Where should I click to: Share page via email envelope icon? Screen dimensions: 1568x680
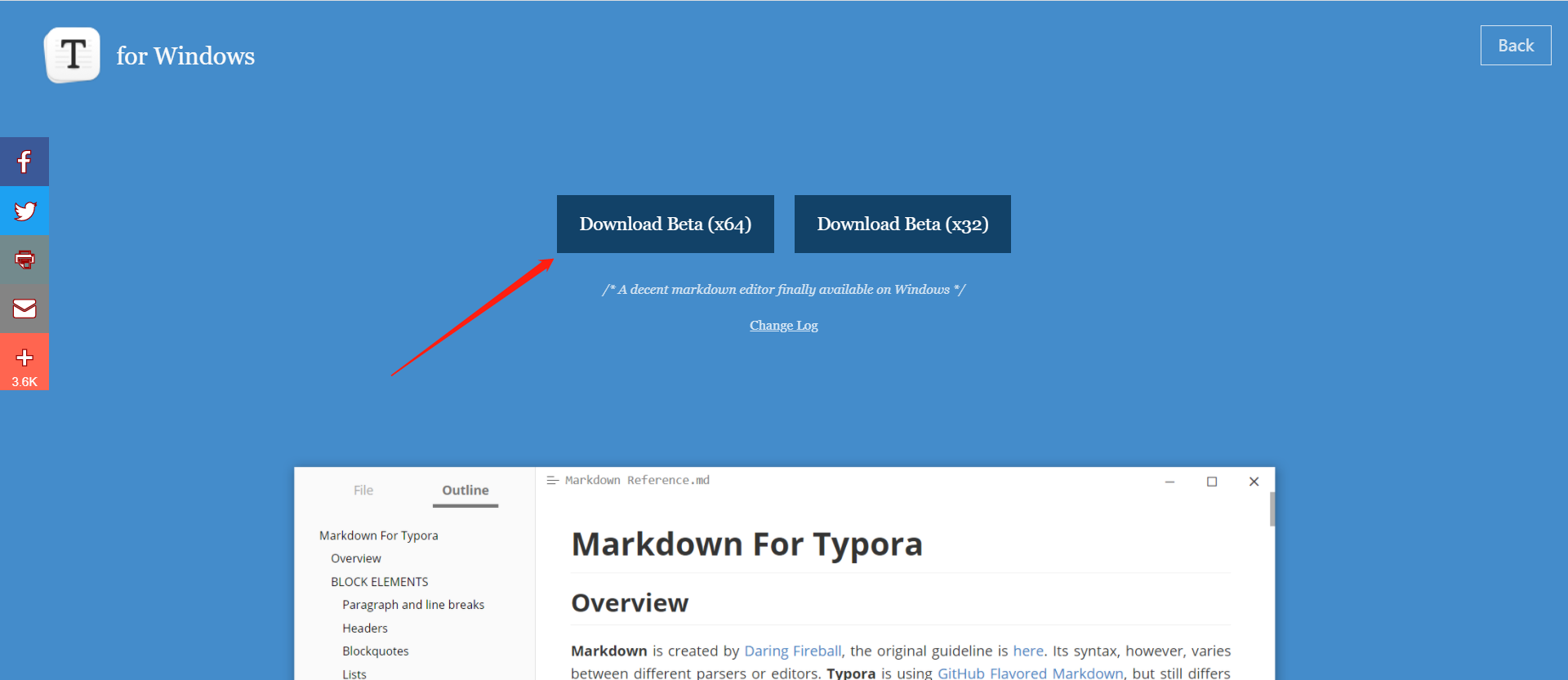24,309
